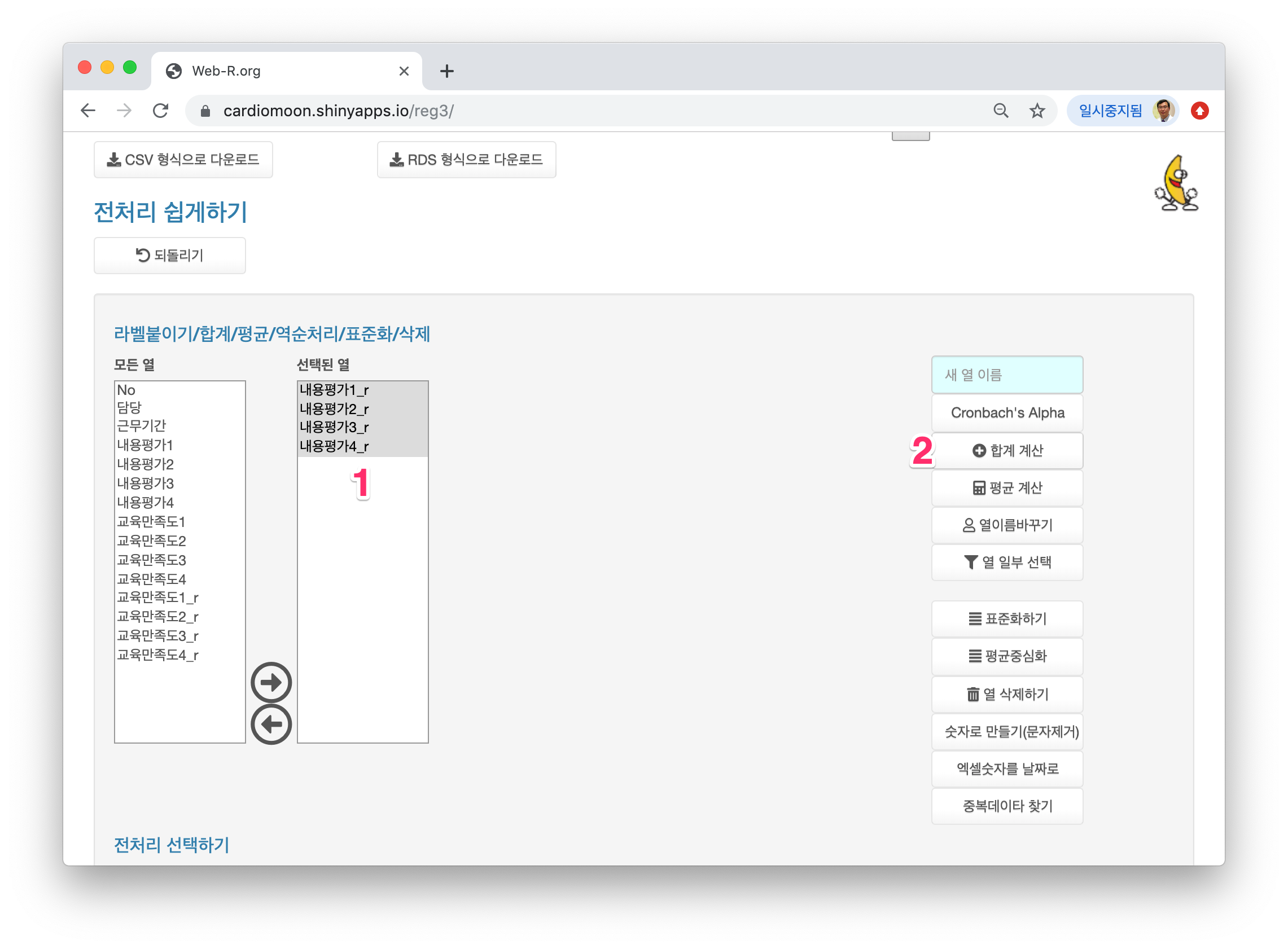Click the 되돌리기 undo button

click(x=169, y=255)
